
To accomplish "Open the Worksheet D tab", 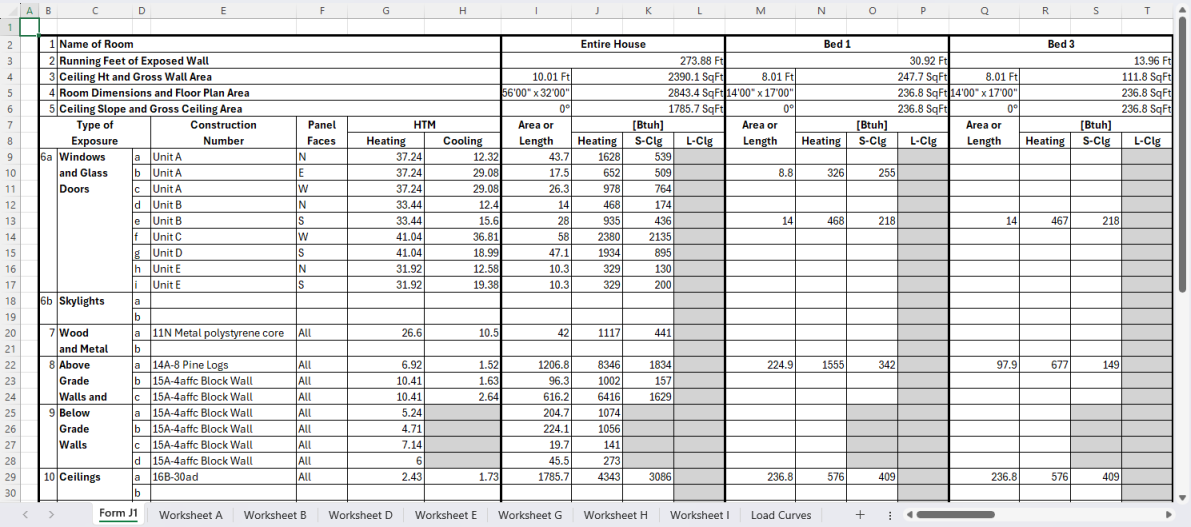I will (360, 515).
